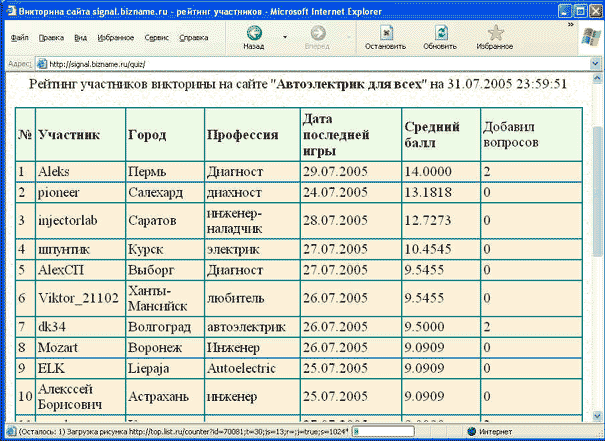605x441 pixels.
Task: Open the address bar dropdown arrow
Action: (595, 64)
